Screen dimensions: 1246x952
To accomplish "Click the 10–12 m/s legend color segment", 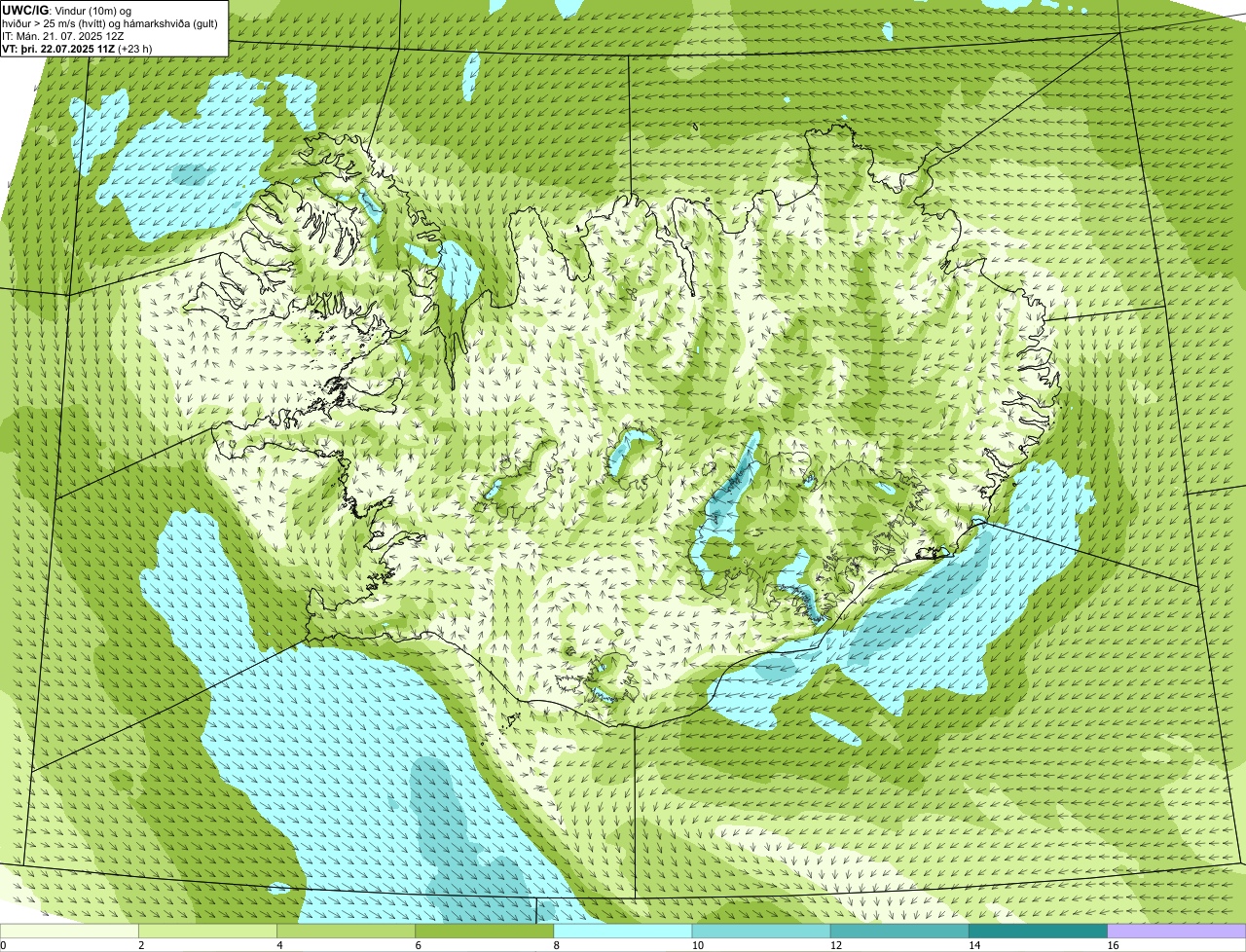I will pos(761,932).
